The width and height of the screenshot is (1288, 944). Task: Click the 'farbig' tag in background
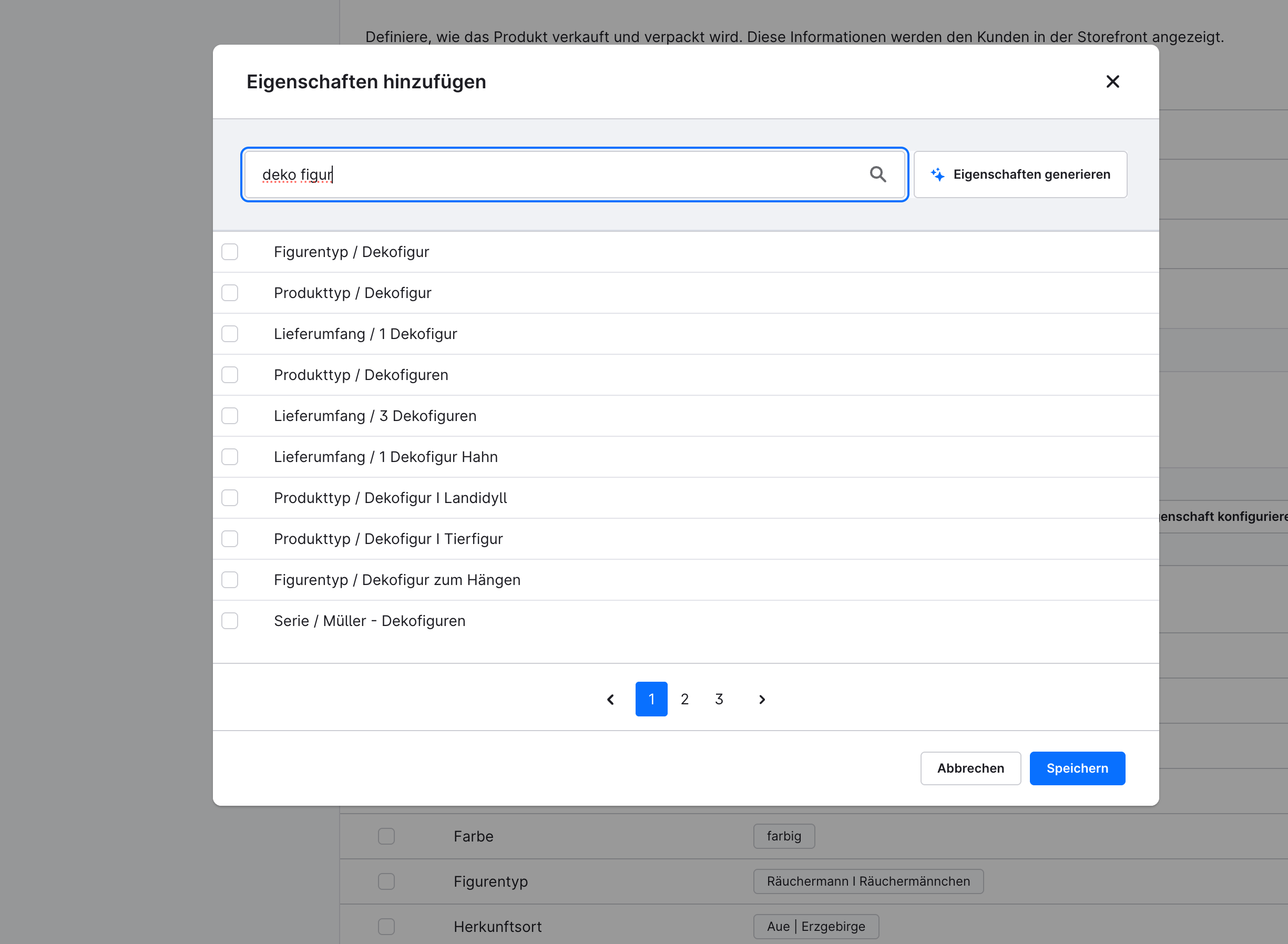coord(784,837)
